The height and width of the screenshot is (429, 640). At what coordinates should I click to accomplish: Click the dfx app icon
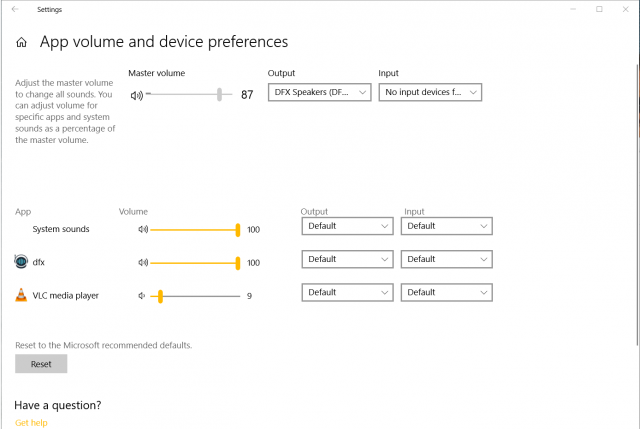[21, 262]
